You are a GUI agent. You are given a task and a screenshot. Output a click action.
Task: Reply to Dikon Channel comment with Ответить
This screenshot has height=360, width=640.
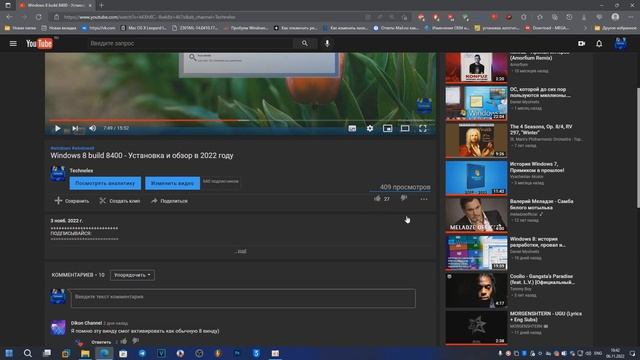point(101,342)
